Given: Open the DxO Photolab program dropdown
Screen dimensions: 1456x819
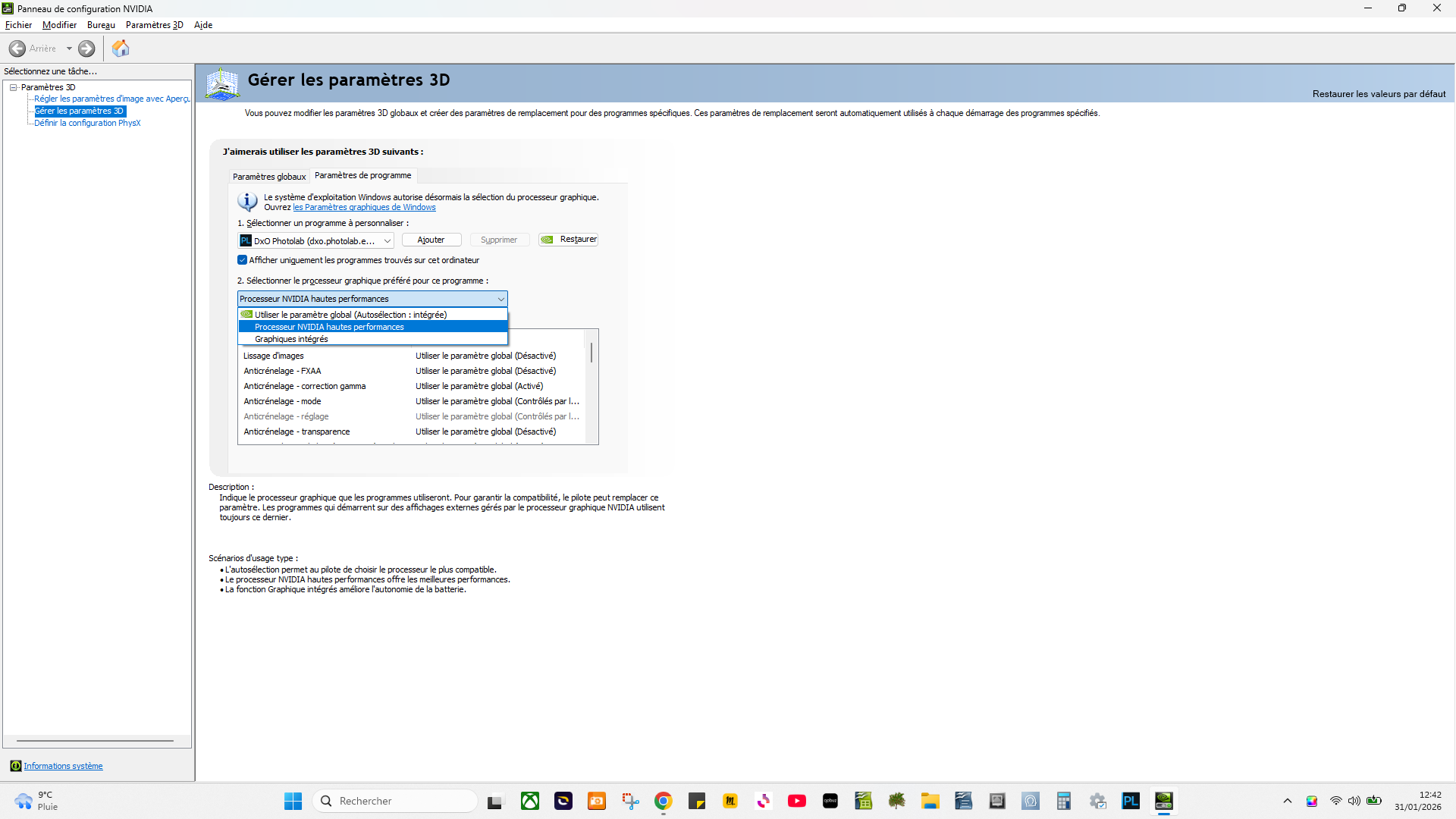Looking at the screenshot, I should pyautogui.click(x=315, y=240).
